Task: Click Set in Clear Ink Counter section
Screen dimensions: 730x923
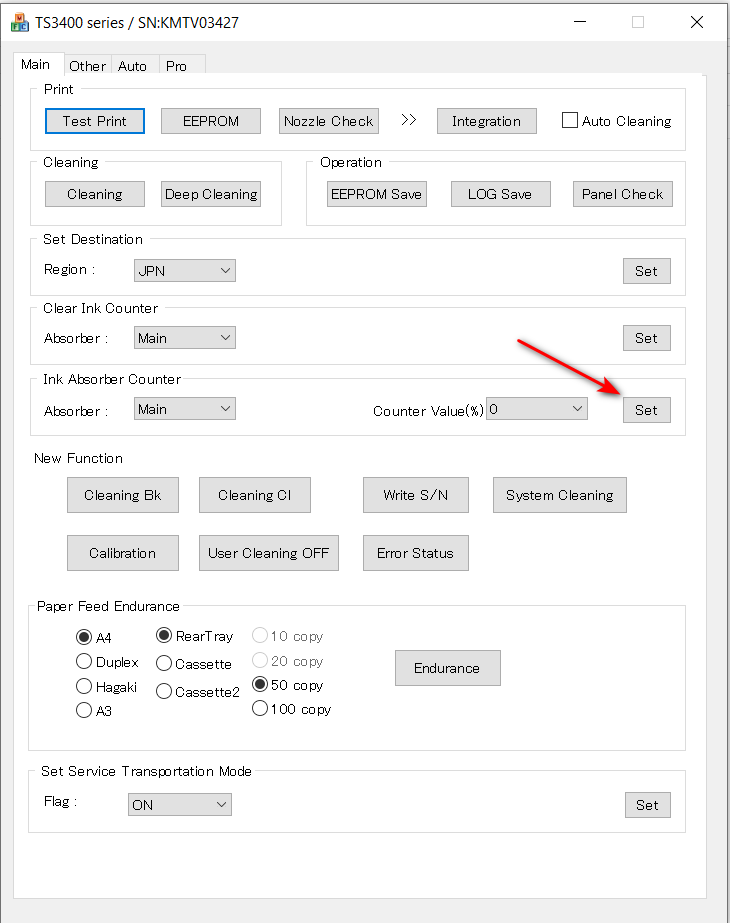Action: 647,338
